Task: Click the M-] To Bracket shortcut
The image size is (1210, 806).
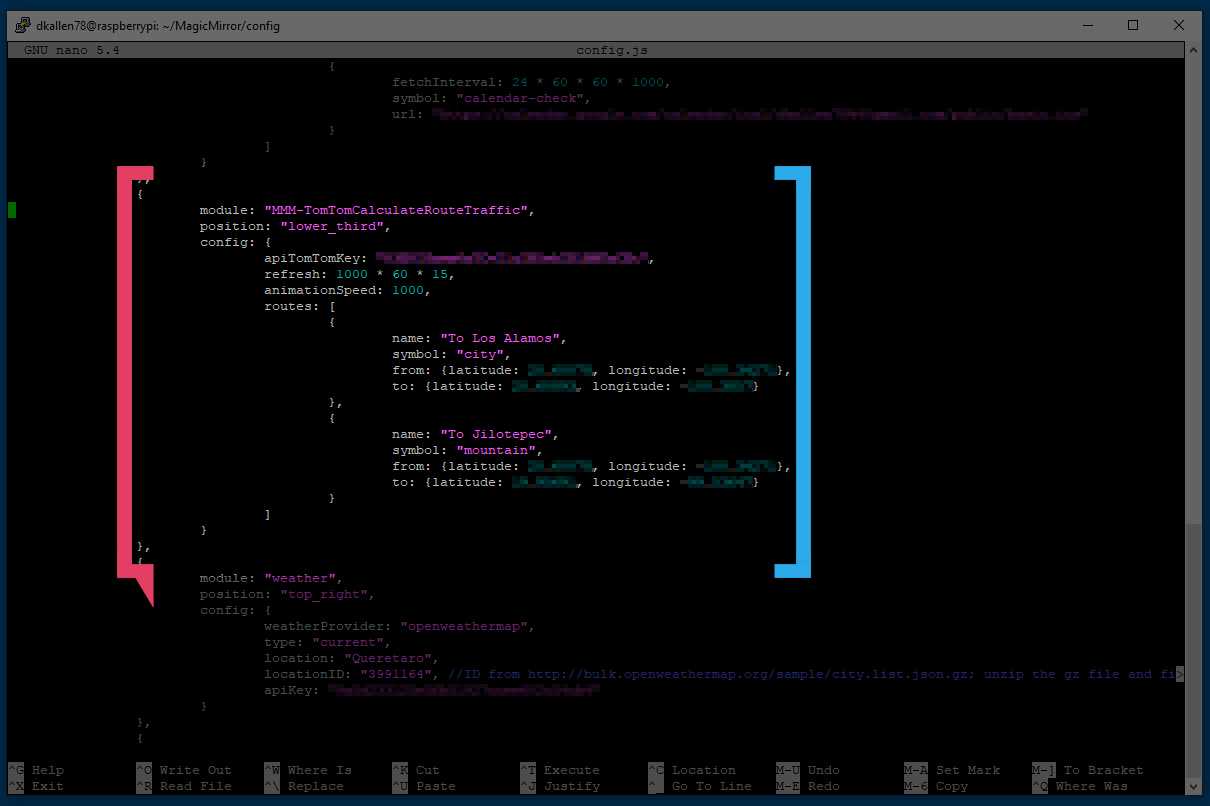Action: [1088, 770]
